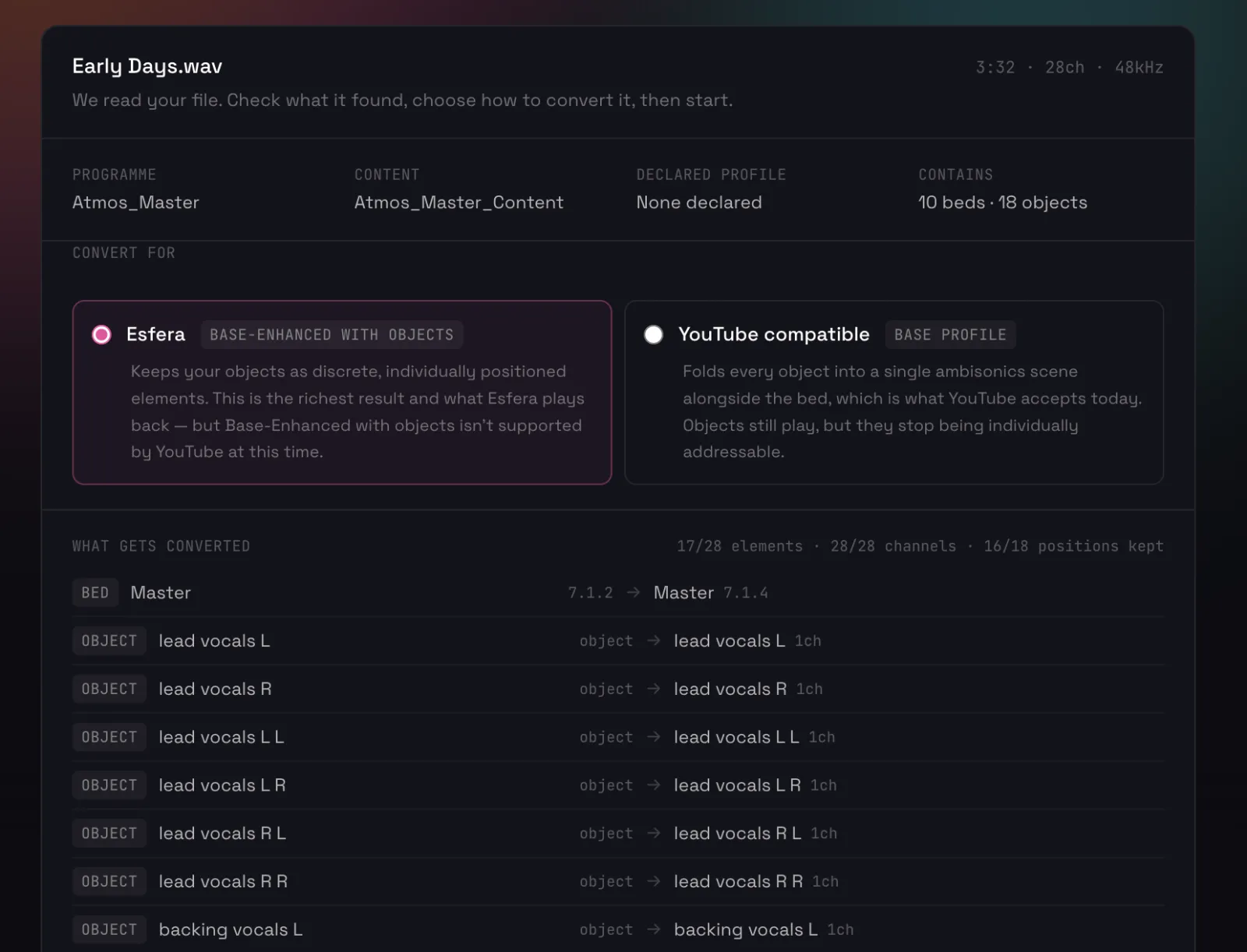This screenshot has height=952, width=1247.
Task: Click the Atmos_Master_Content value
Action: click(459, 203)
